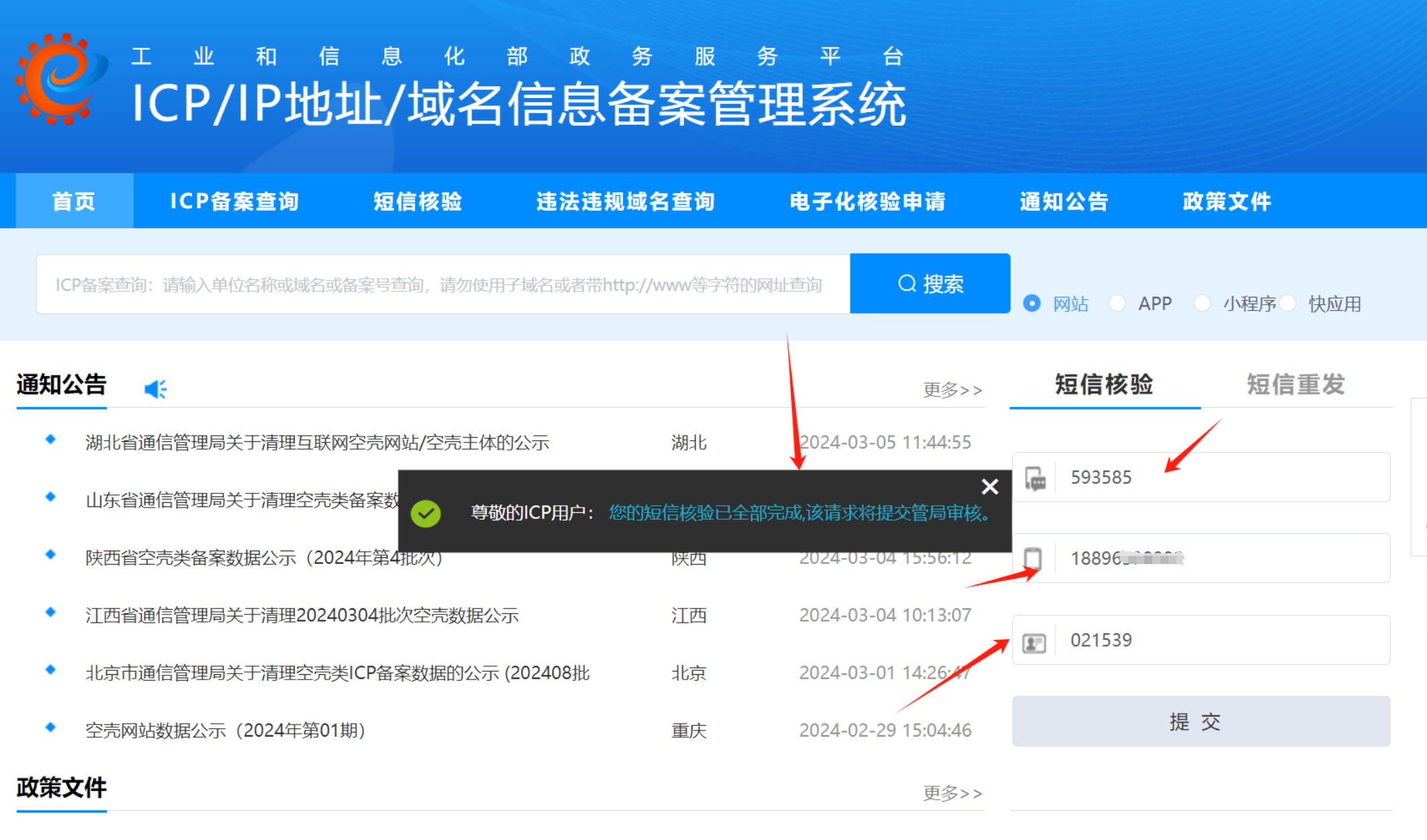Expand 更多>> for 通知公告 section

(x=952, y=390)
